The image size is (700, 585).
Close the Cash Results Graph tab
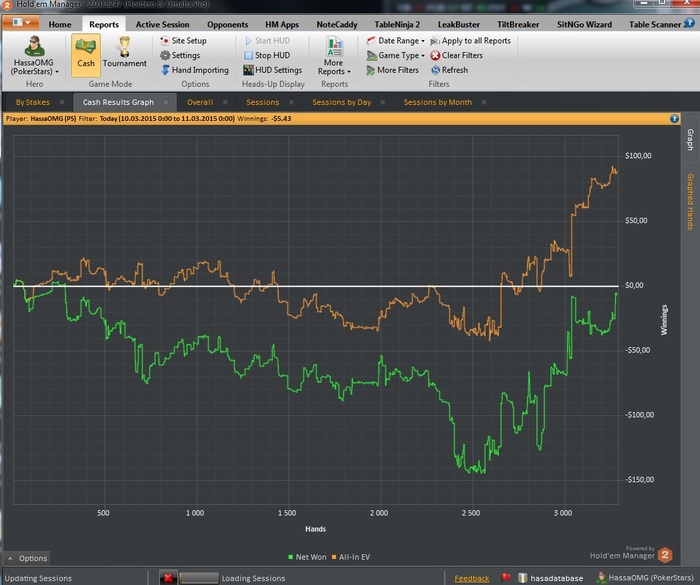166,102
